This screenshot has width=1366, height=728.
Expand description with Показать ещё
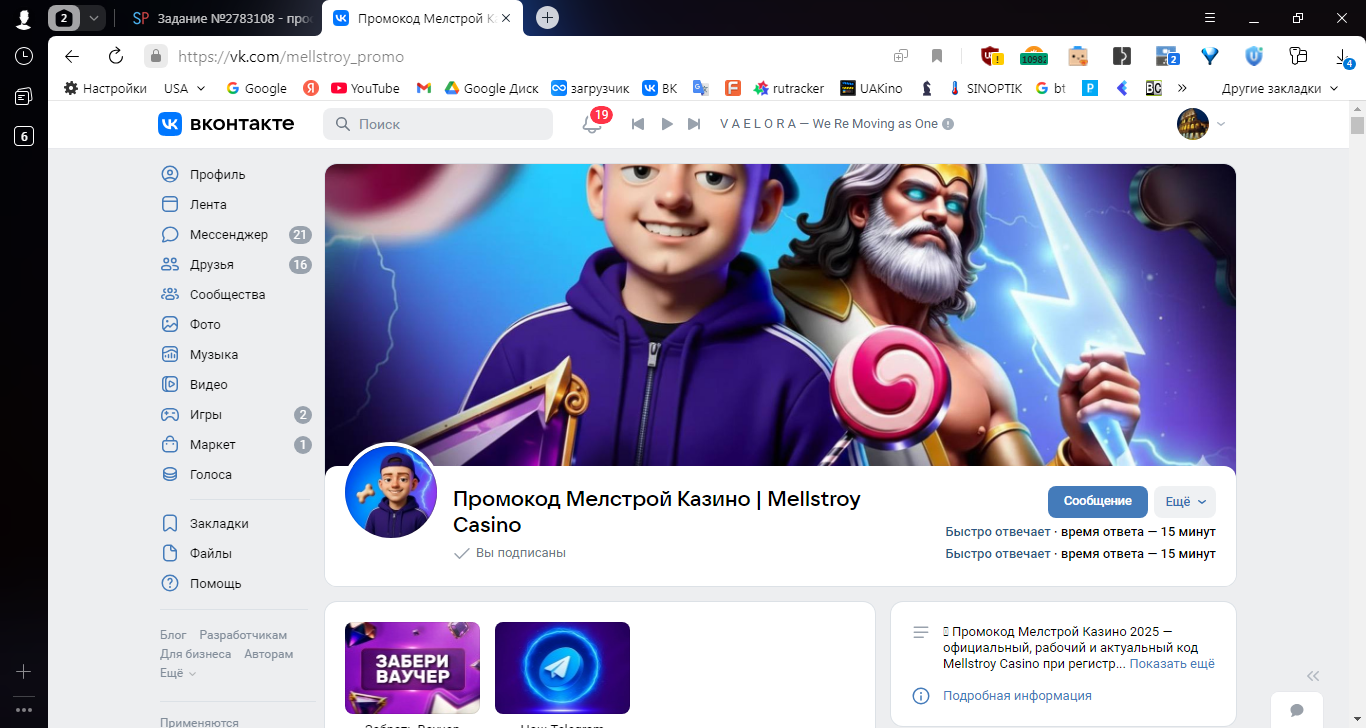tap(1172, 663)
